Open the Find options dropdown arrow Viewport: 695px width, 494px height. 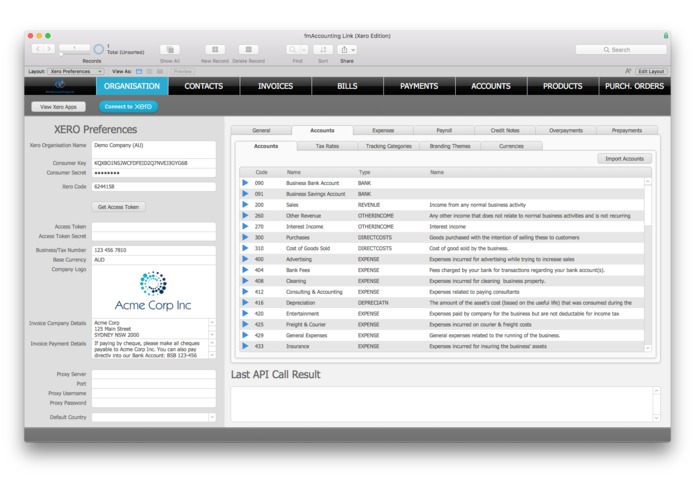(x=304, y=50)
